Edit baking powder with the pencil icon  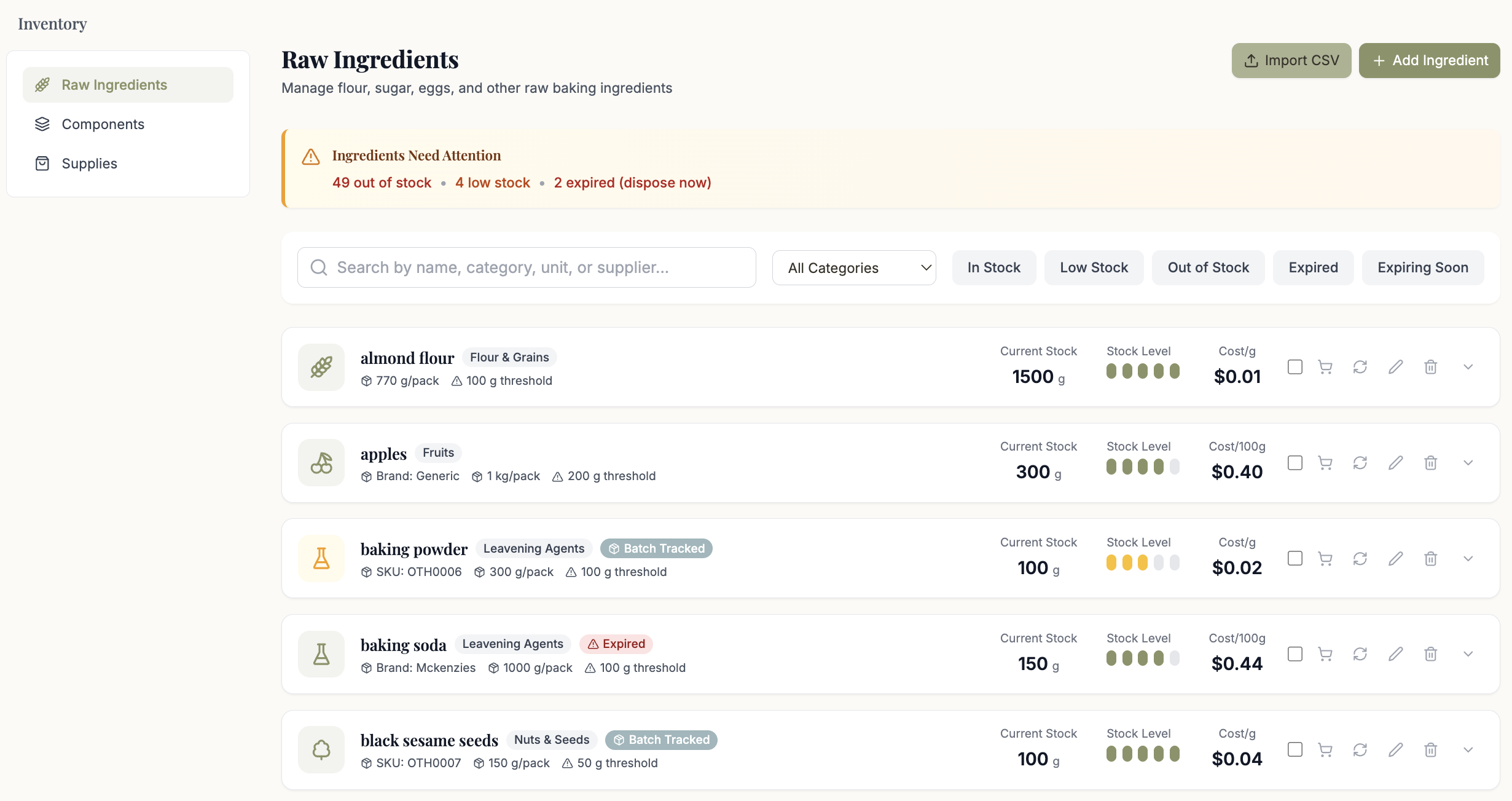[1396, 558]
